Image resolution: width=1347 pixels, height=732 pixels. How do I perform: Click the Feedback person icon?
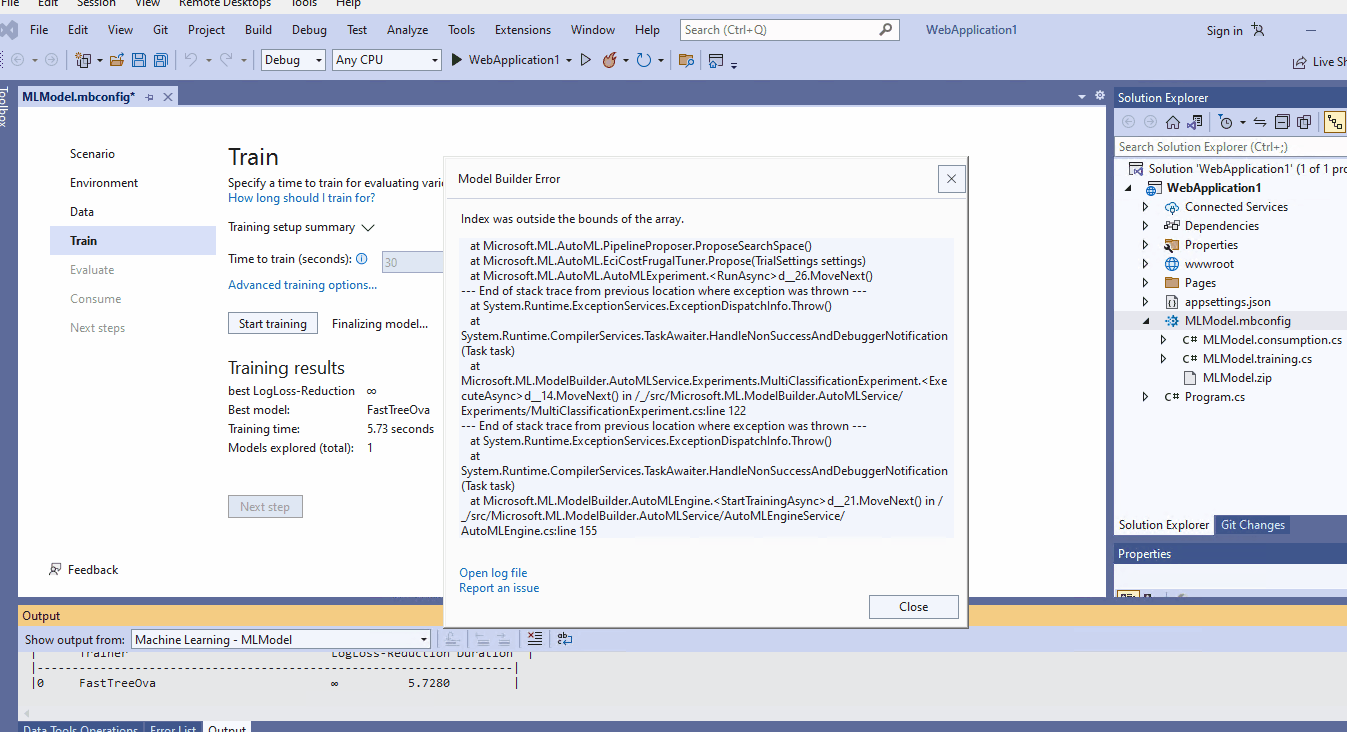(55, 570)
